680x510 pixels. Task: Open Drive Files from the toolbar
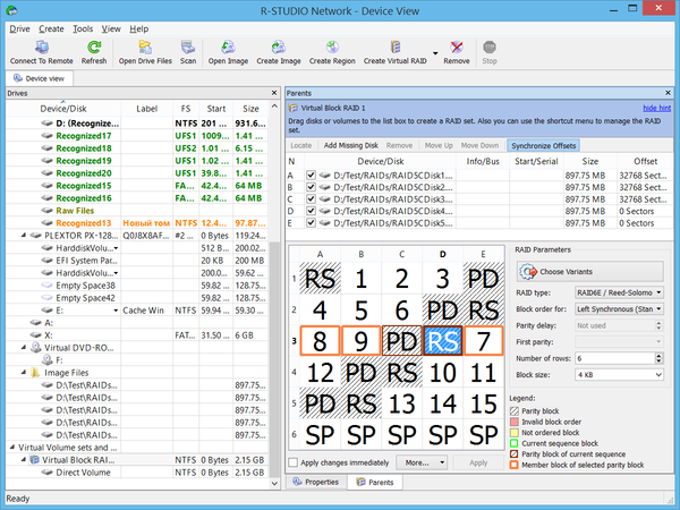click(x=145, y=47)
